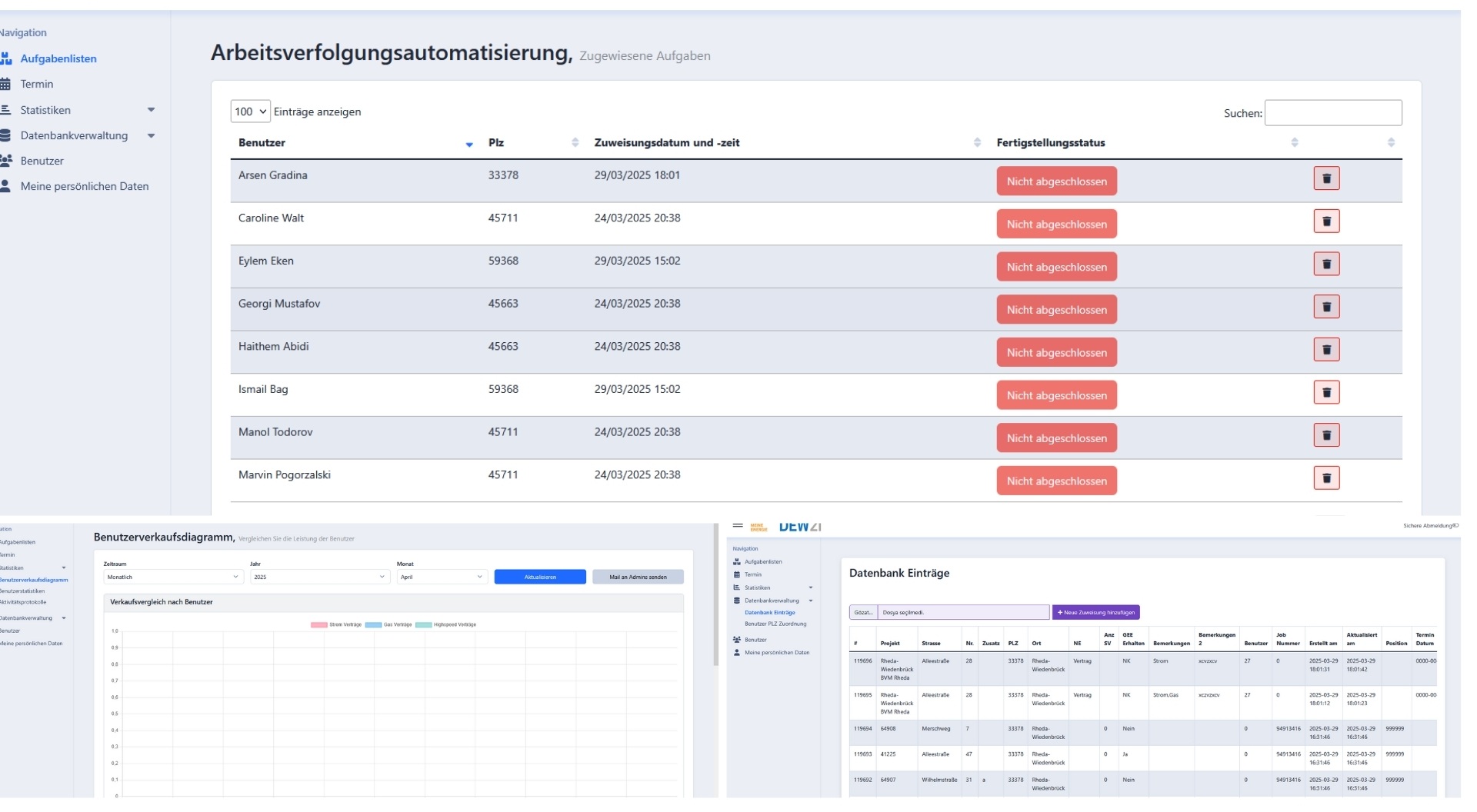Open Benutzer PLZ Zuordnung submenu item
Screen dimensions: 1477x812
point(775,624)
